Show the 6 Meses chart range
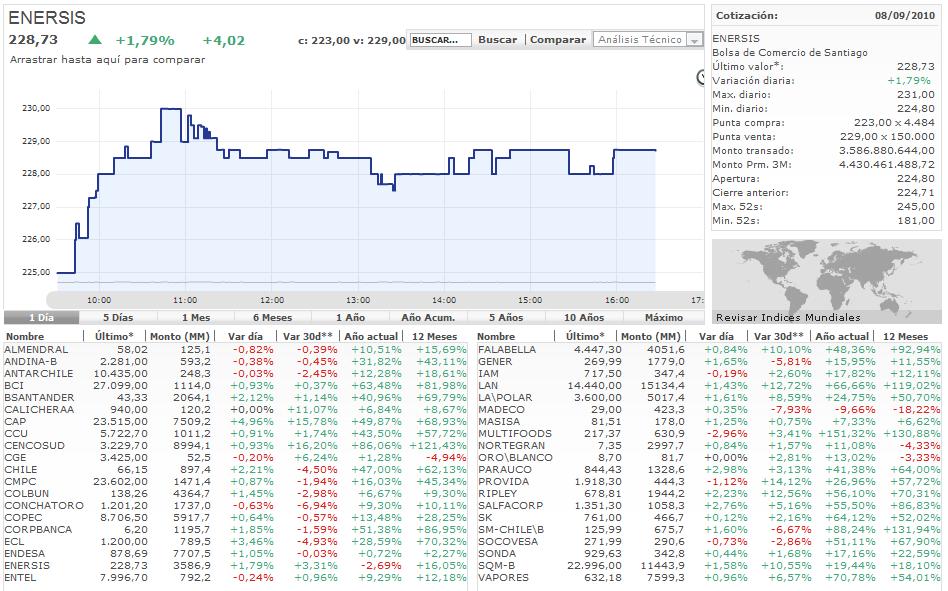Screen dimensions: 948x591 272,317
